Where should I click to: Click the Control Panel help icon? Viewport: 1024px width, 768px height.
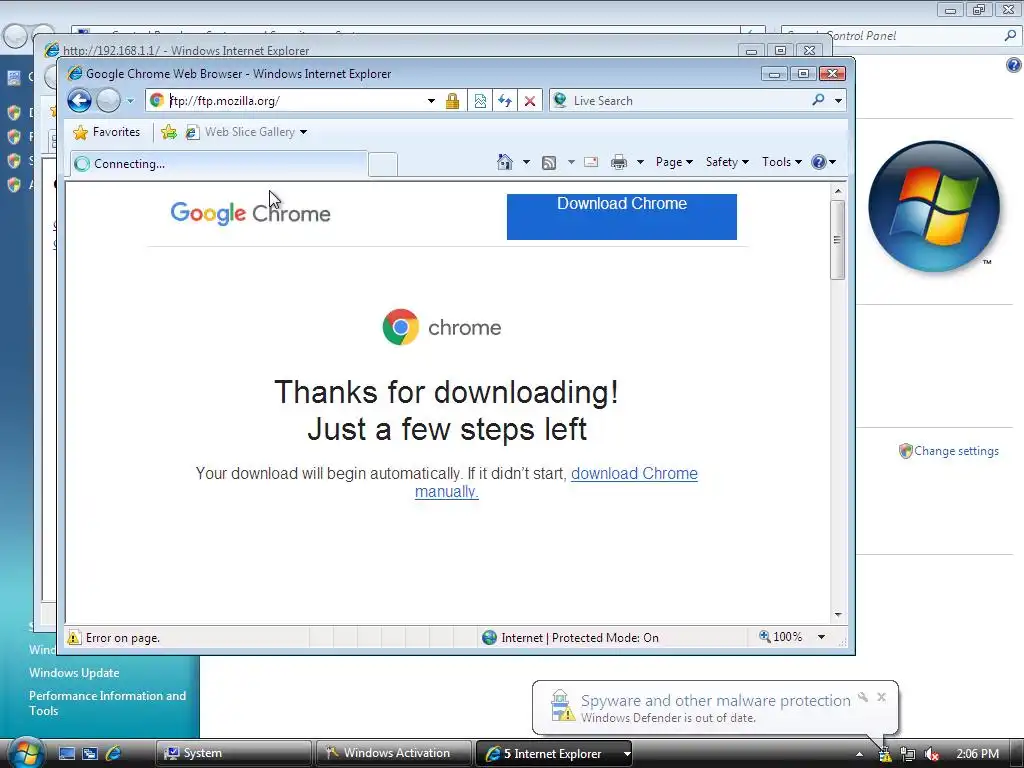click(1014, 64)
